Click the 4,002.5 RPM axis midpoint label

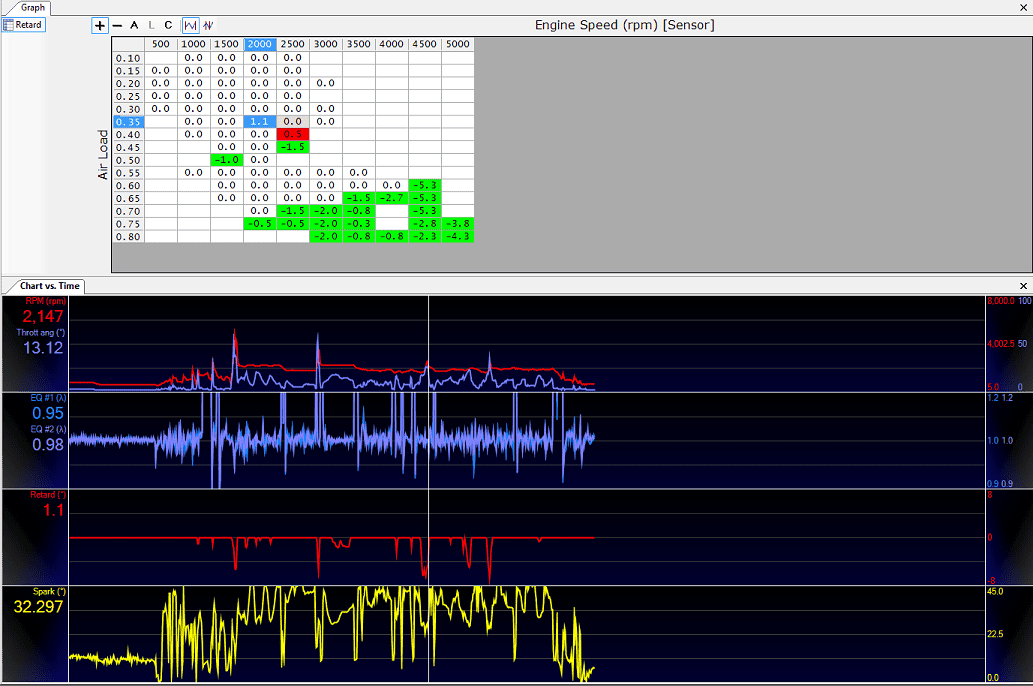(1000, 344)
